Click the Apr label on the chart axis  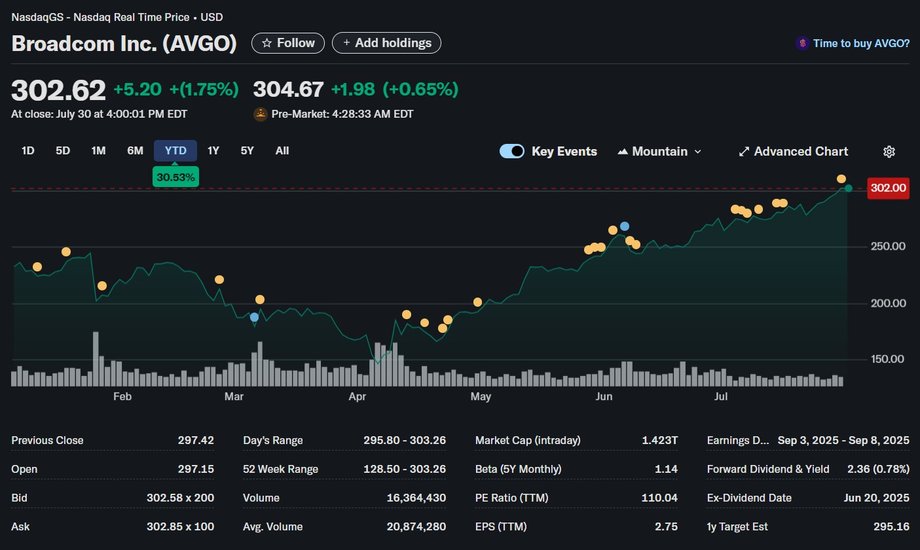click(x=357, y=396)
